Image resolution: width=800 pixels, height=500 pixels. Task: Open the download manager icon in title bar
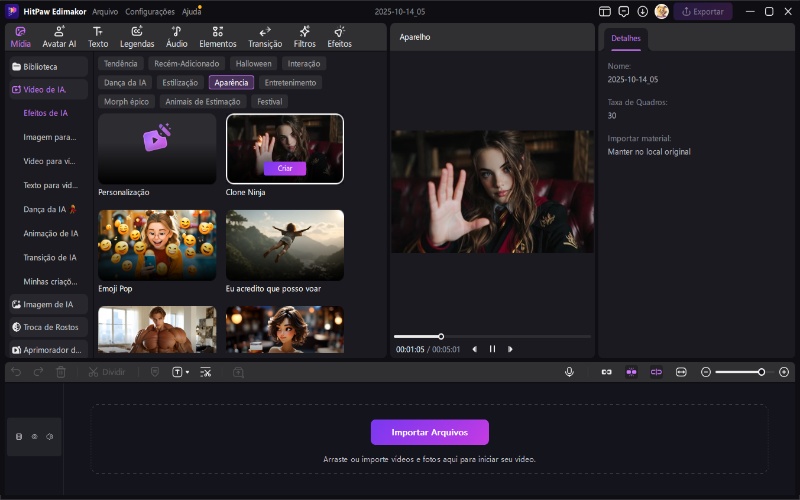click(x=642, y=11)
